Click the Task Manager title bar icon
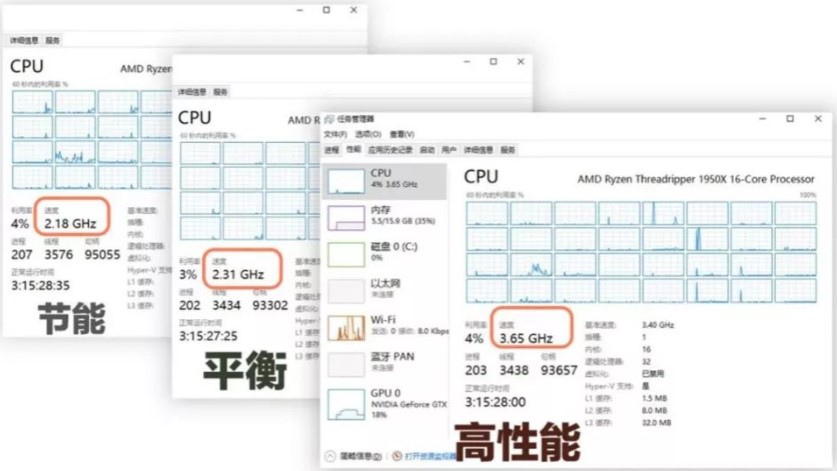This screenshot has width=837, height=471. [329, 119]
